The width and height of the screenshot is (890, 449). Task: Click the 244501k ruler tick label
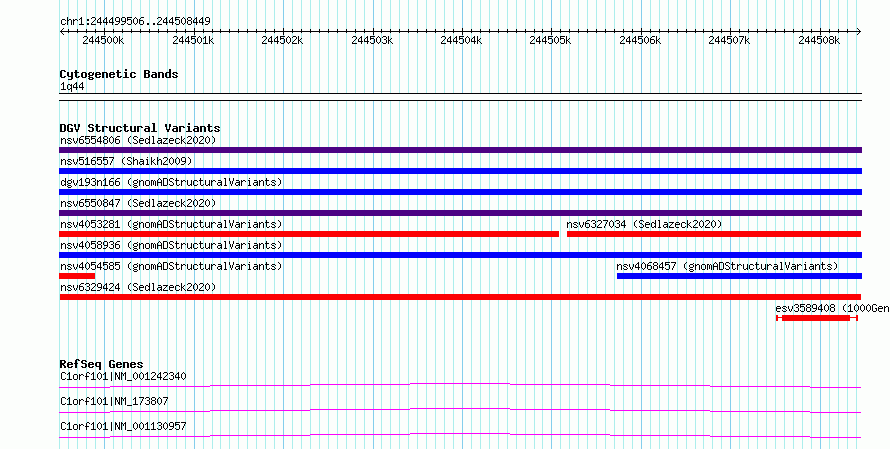pos(192,40)
